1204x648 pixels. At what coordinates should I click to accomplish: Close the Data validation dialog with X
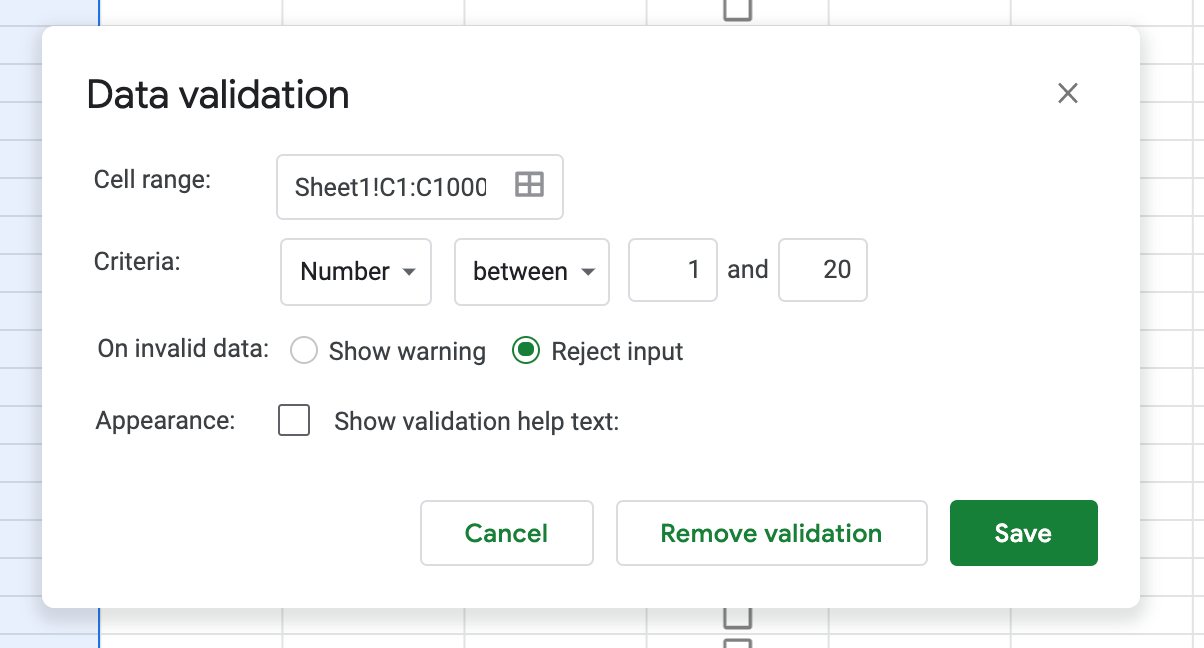[1068, 94]
